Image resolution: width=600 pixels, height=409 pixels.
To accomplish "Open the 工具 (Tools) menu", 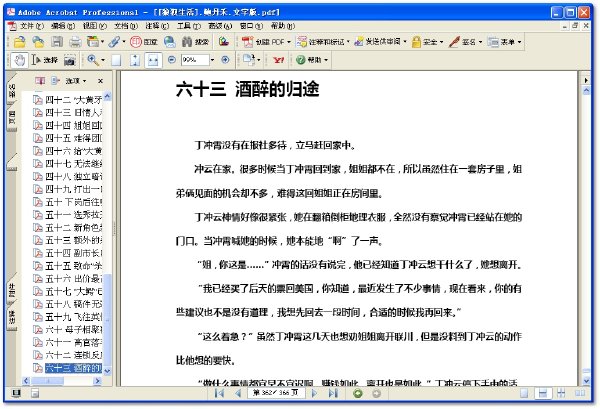I will pos(189,26).
